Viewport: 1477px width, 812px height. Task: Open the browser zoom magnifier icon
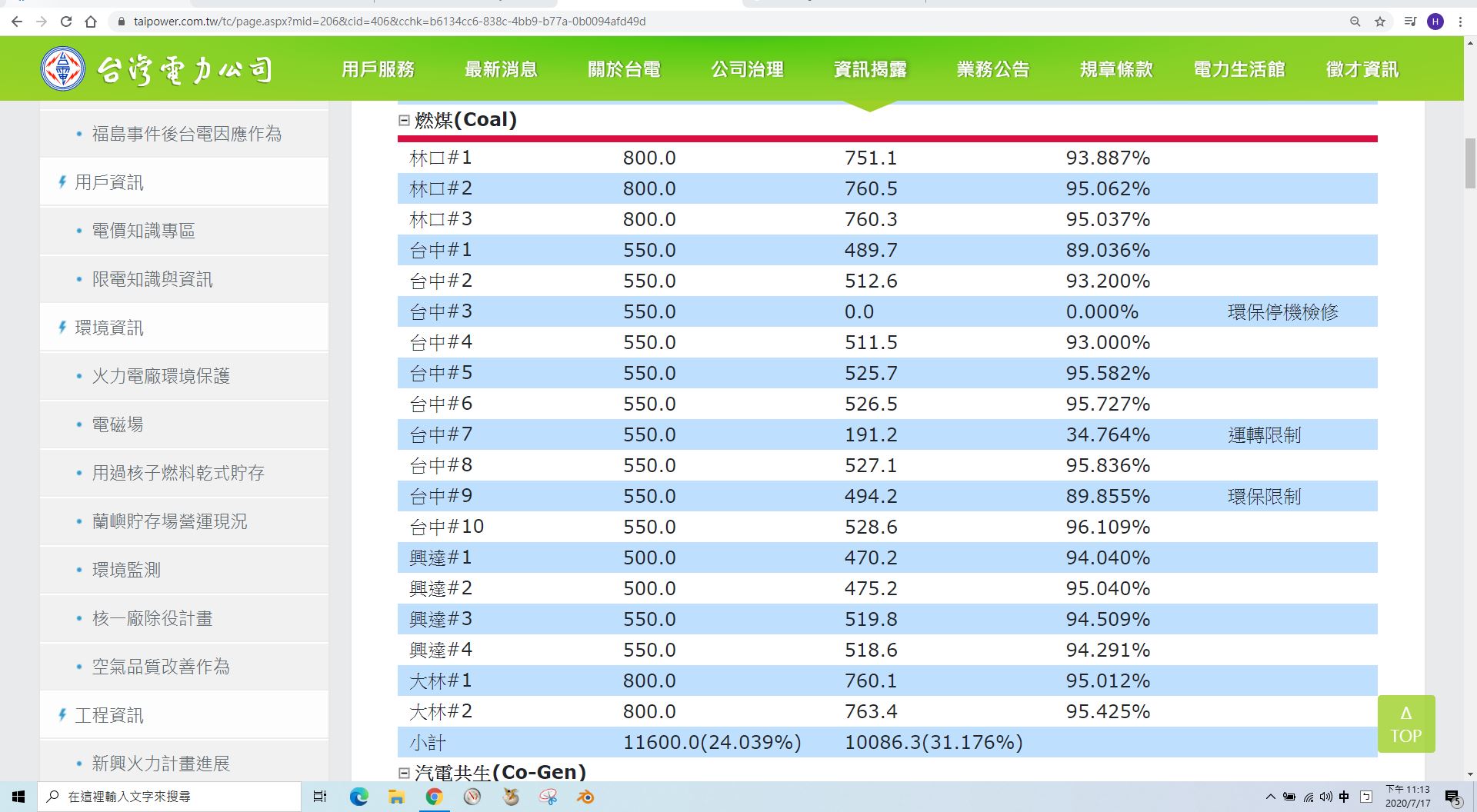pyautogui.click(x=1355, y=22)
